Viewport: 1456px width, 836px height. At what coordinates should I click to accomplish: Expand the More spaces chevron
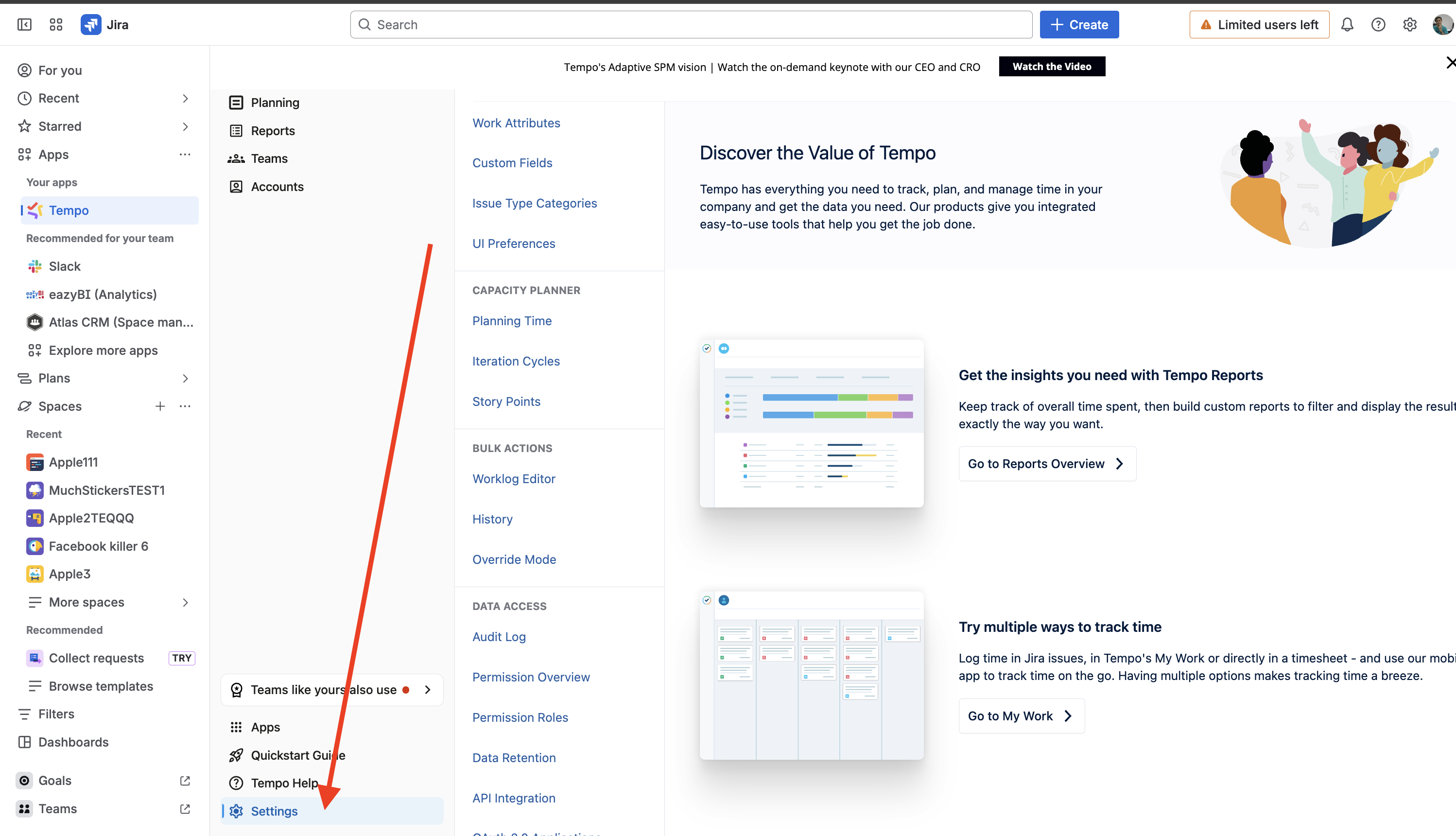[x=185, y=602]
